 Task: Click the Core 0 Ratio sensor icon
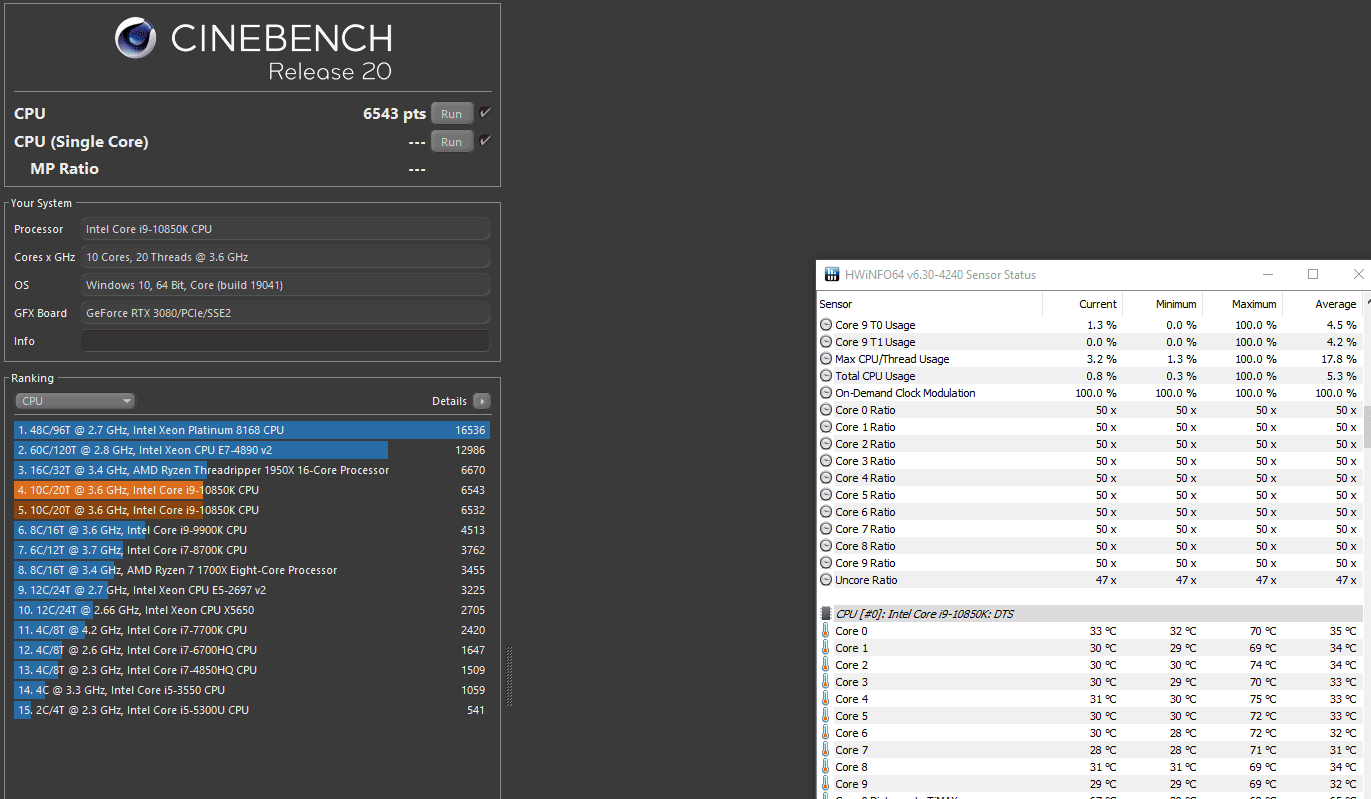click(x=826, y=410)
